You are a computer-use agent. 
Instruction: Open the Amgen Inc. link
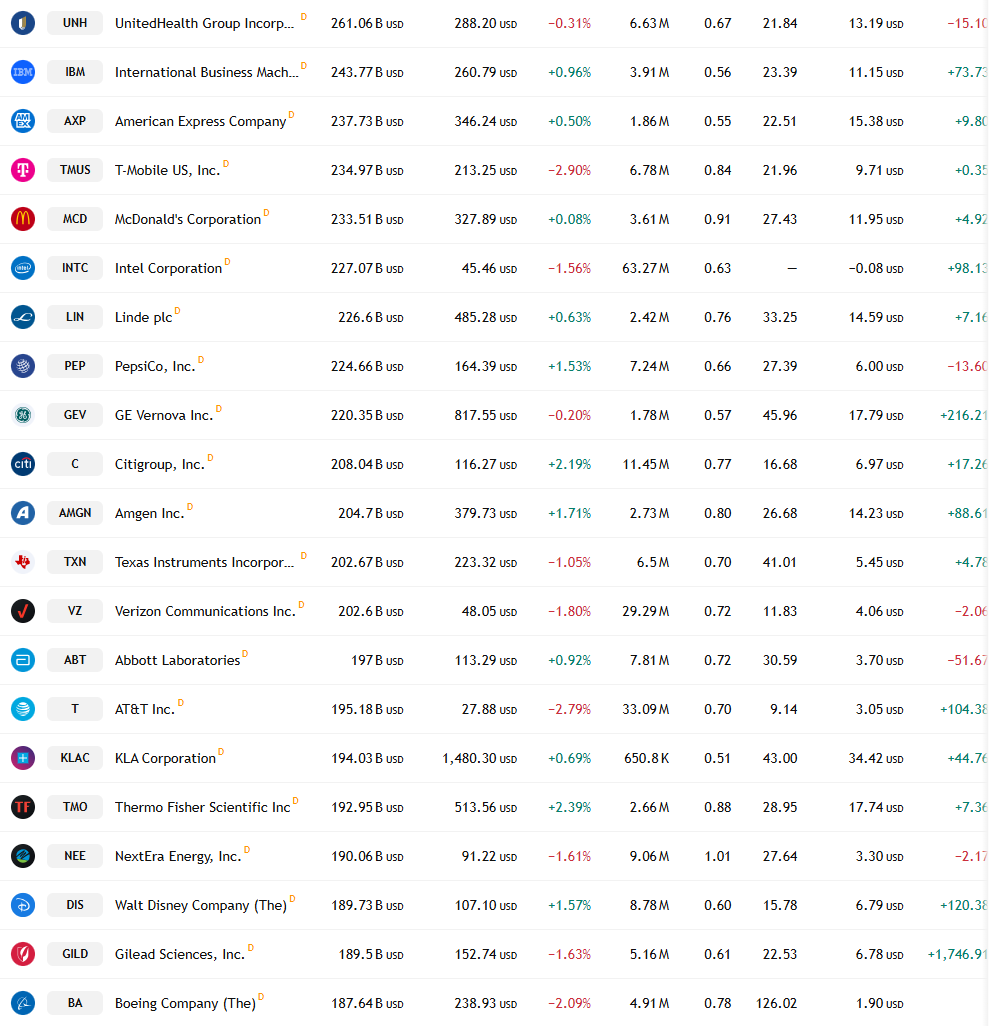(149, 514)
